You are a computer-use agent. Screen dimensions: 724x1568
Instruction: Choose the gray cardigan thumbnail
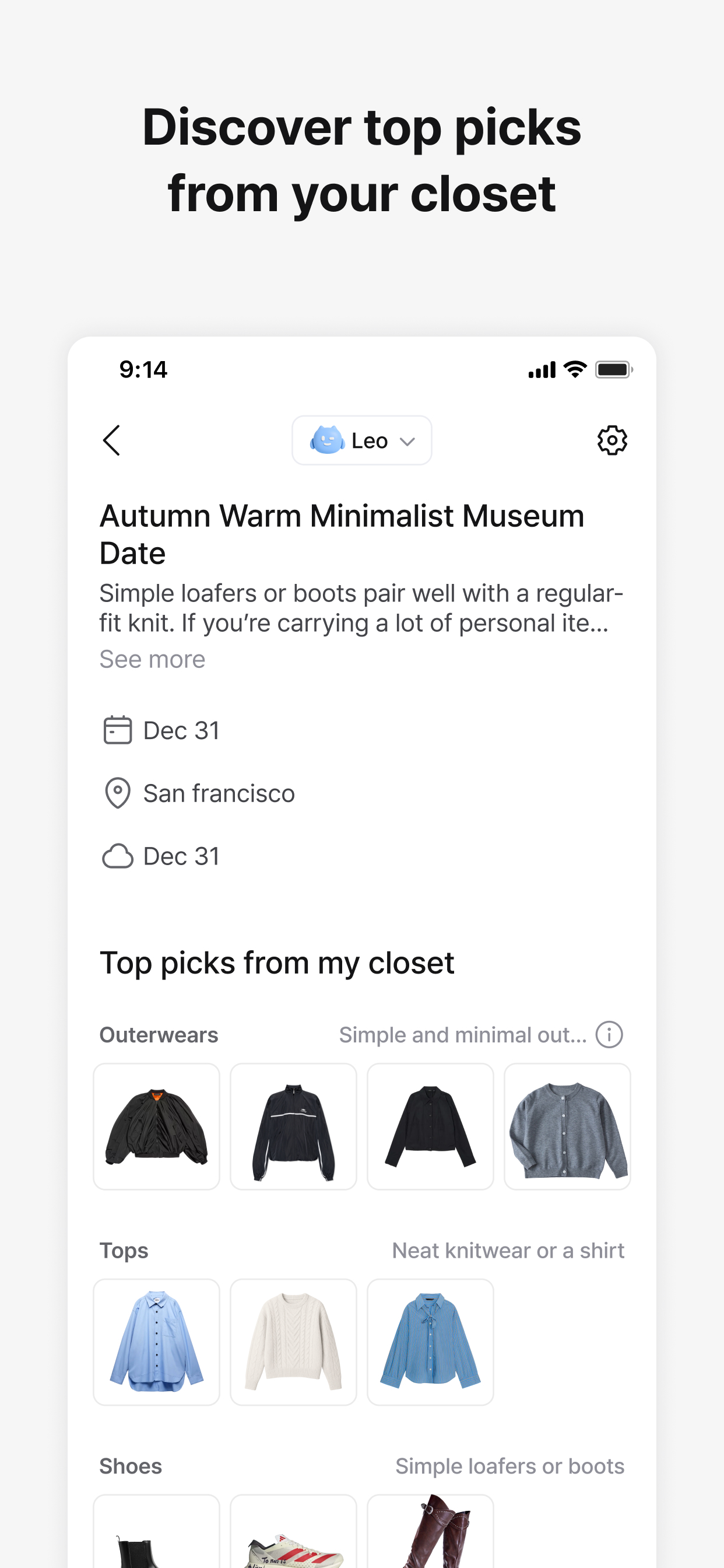click(567, 1126)
